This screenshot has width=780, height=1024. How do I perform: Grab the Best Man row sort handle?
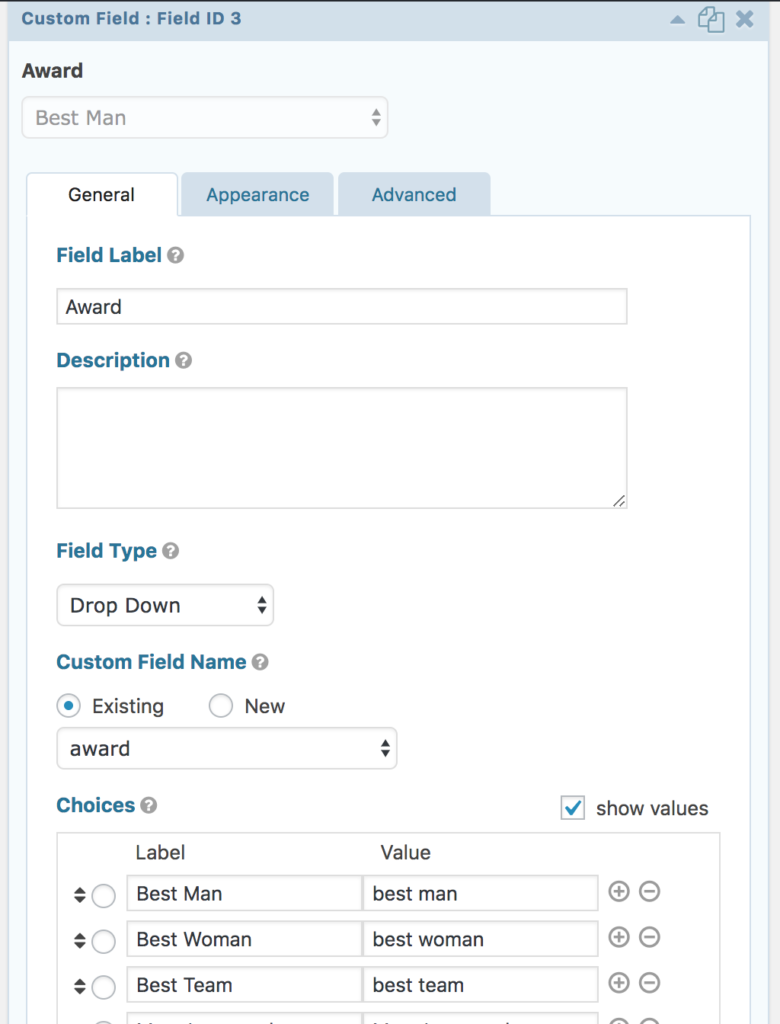[x=80, y=895]
